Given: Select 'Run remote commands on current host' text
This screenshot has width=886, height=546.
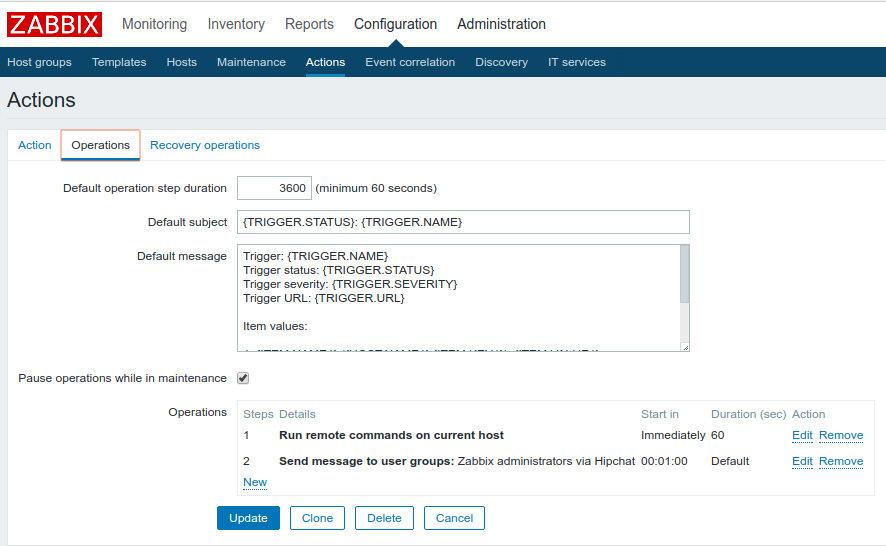Looking at the screenshot, I should [392, 435].
